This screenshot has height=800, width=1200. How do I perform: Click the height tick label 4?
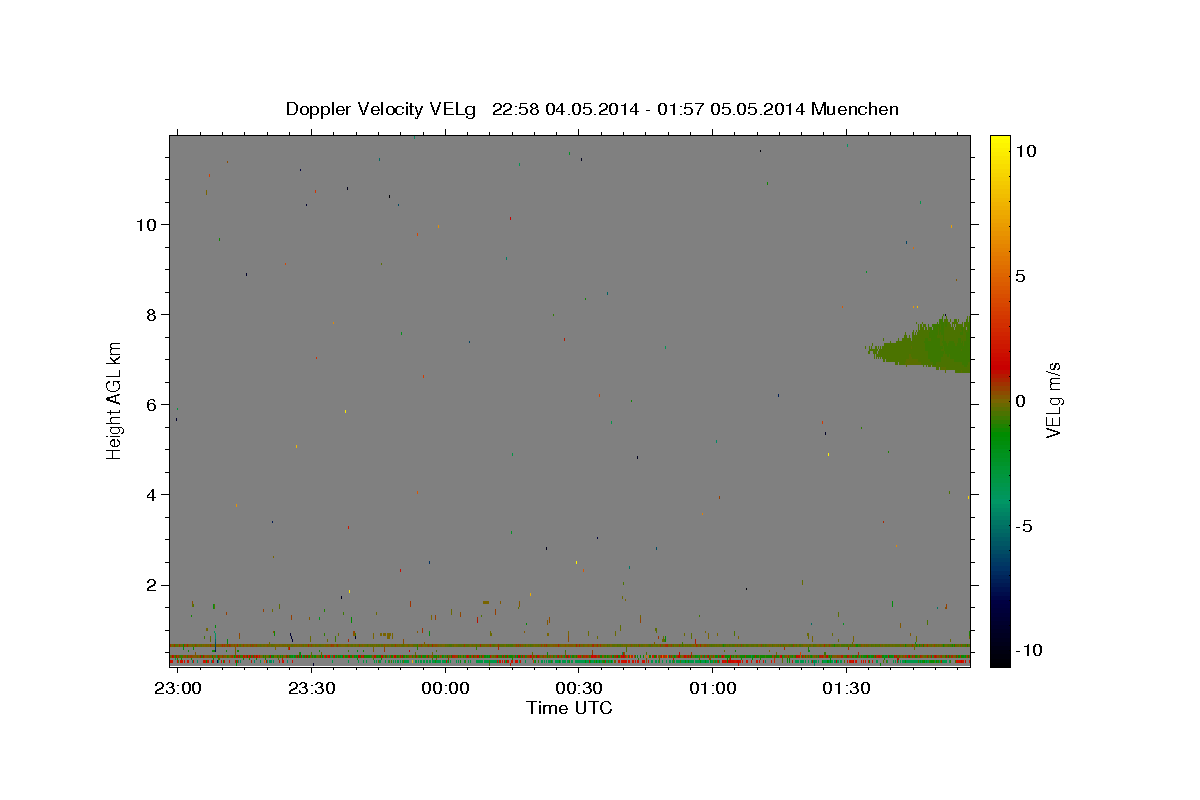click(151, 494)
